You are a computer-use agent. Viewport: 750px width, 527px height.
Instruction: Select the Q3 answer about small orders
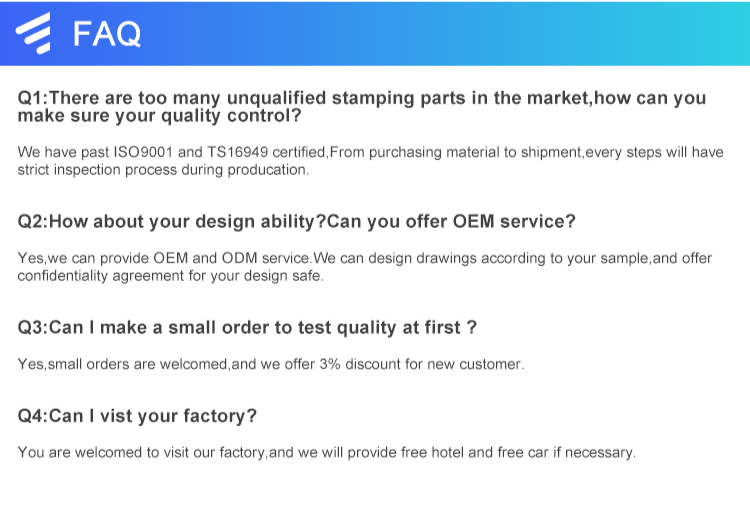270,364
